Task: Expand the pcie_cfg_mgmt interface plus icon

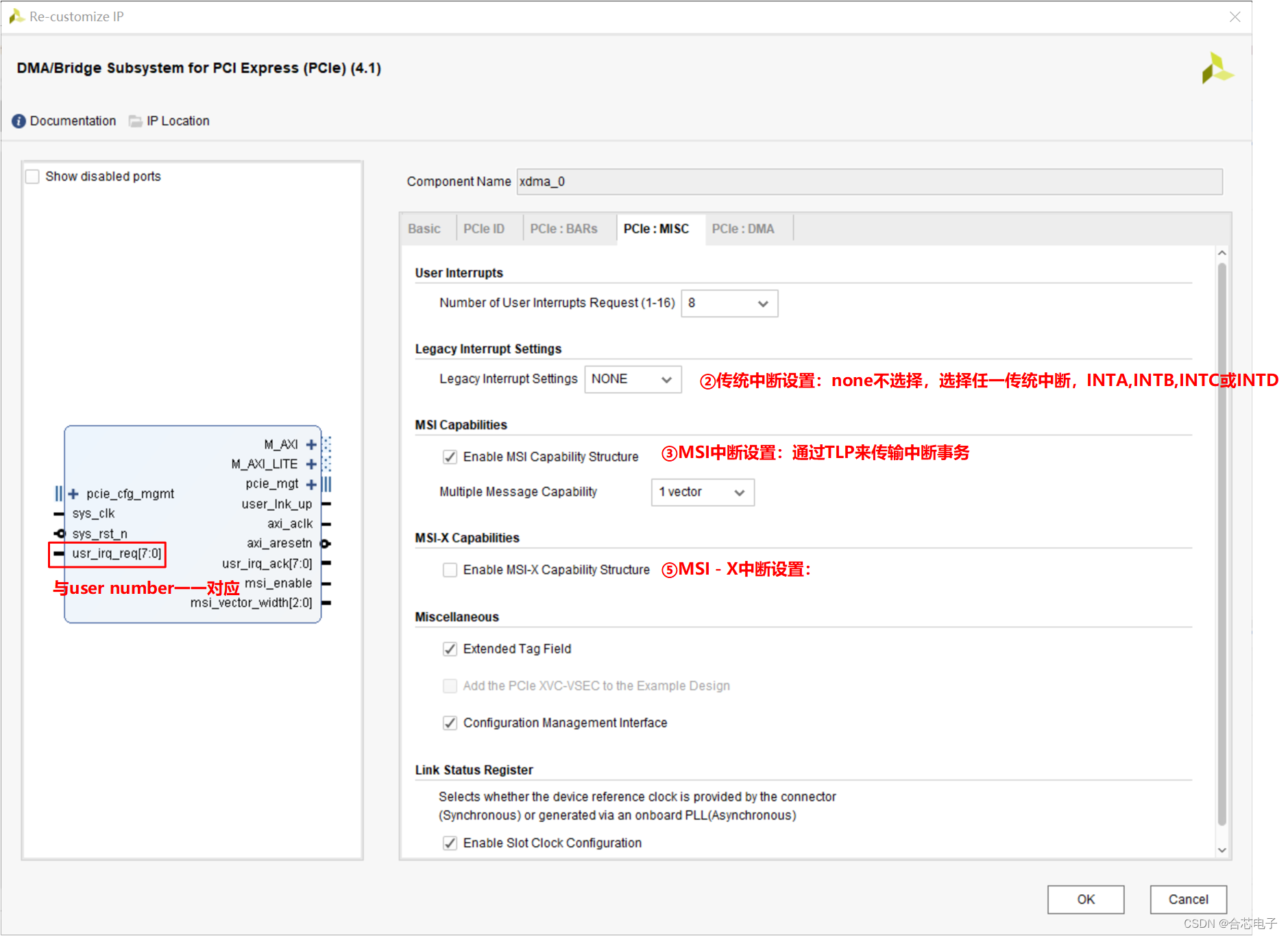Action: [73, 494]
